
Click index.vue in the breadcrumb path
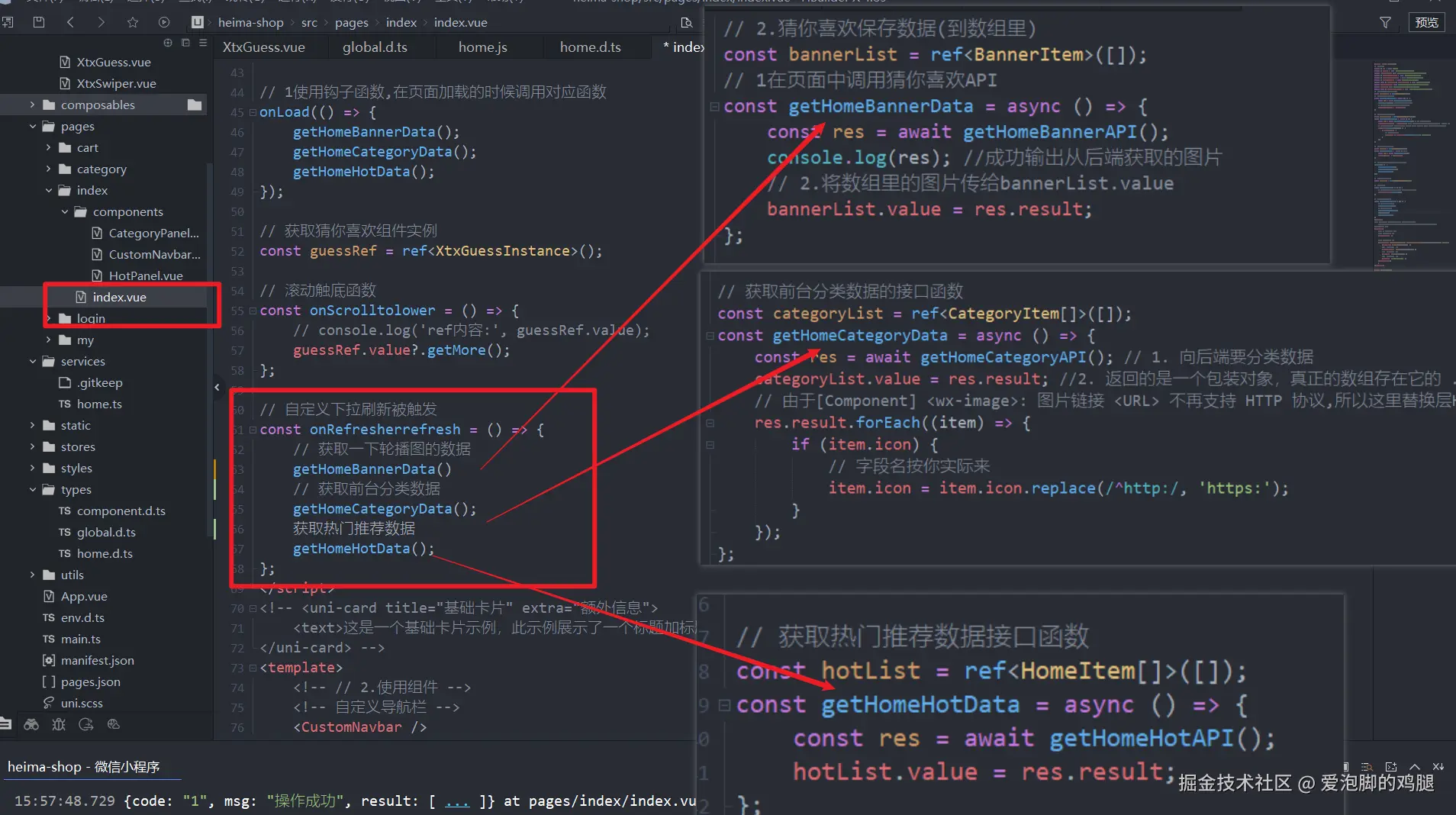point(460,22)
